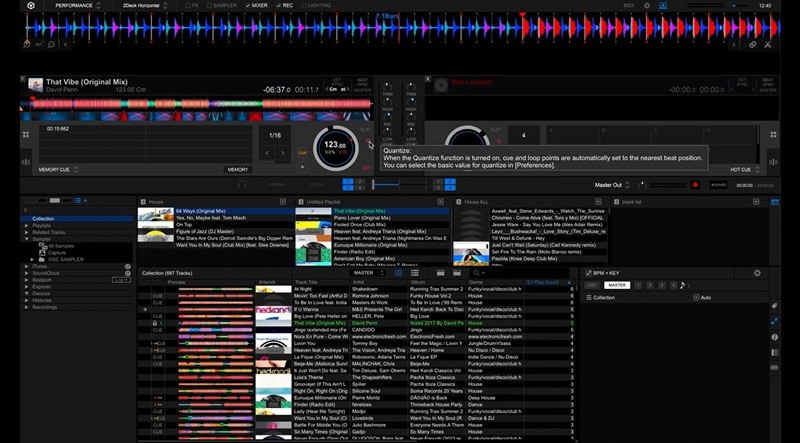Viewport: 800px width, 443px height.
Task: Play deck 1 with play button
Action: (x=302, y=167)
